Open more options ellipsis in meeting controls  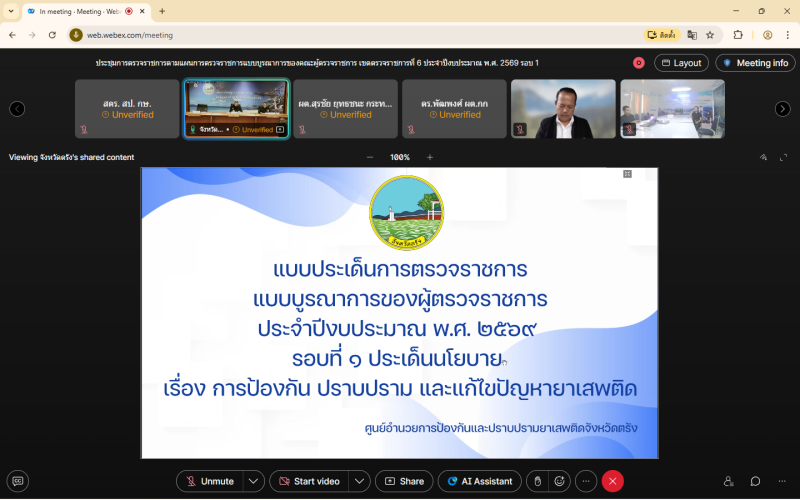(x=587, y=481)
